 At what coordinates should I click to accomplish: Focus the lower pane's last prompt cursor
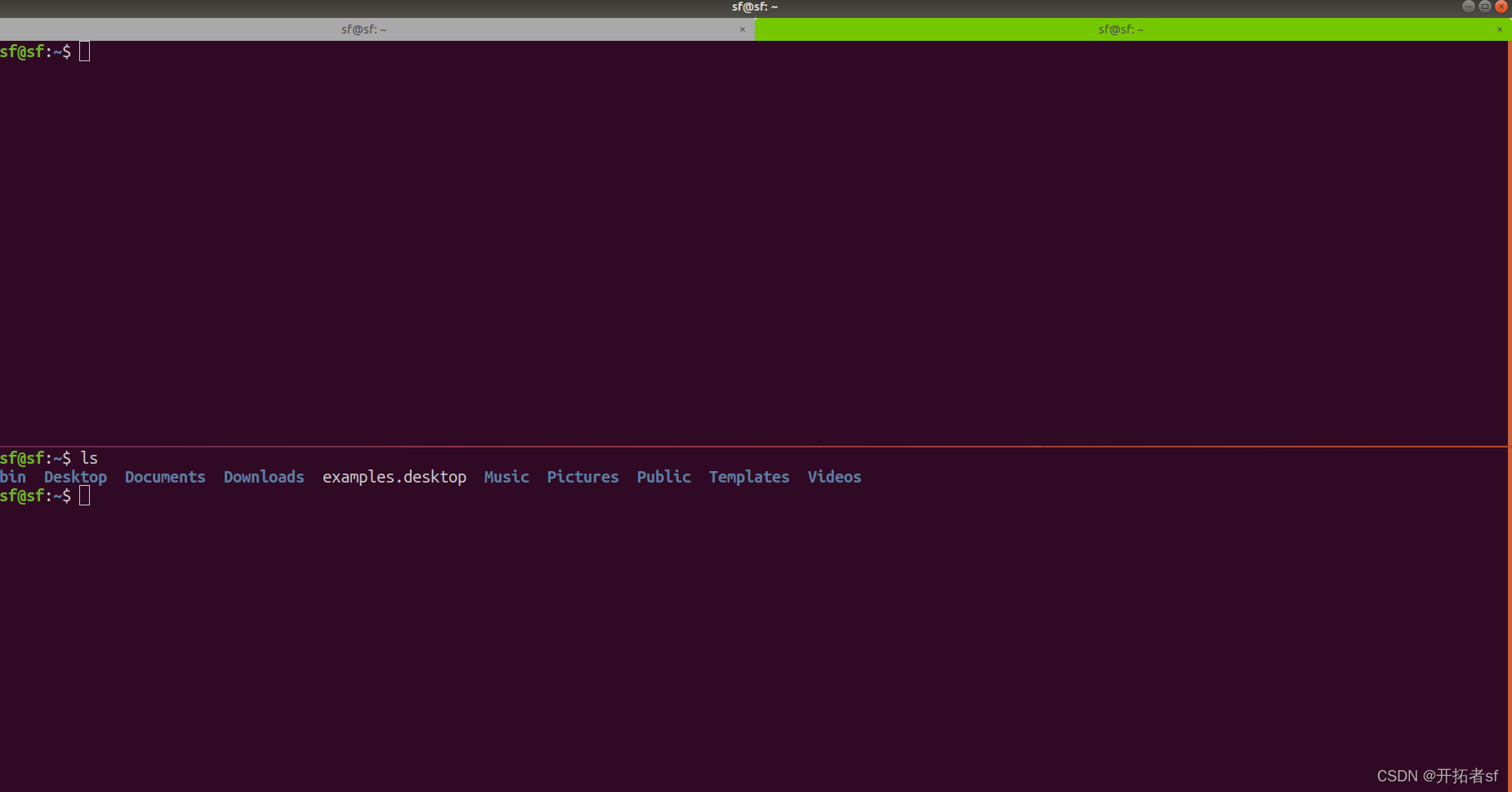[x=85, y=496]
